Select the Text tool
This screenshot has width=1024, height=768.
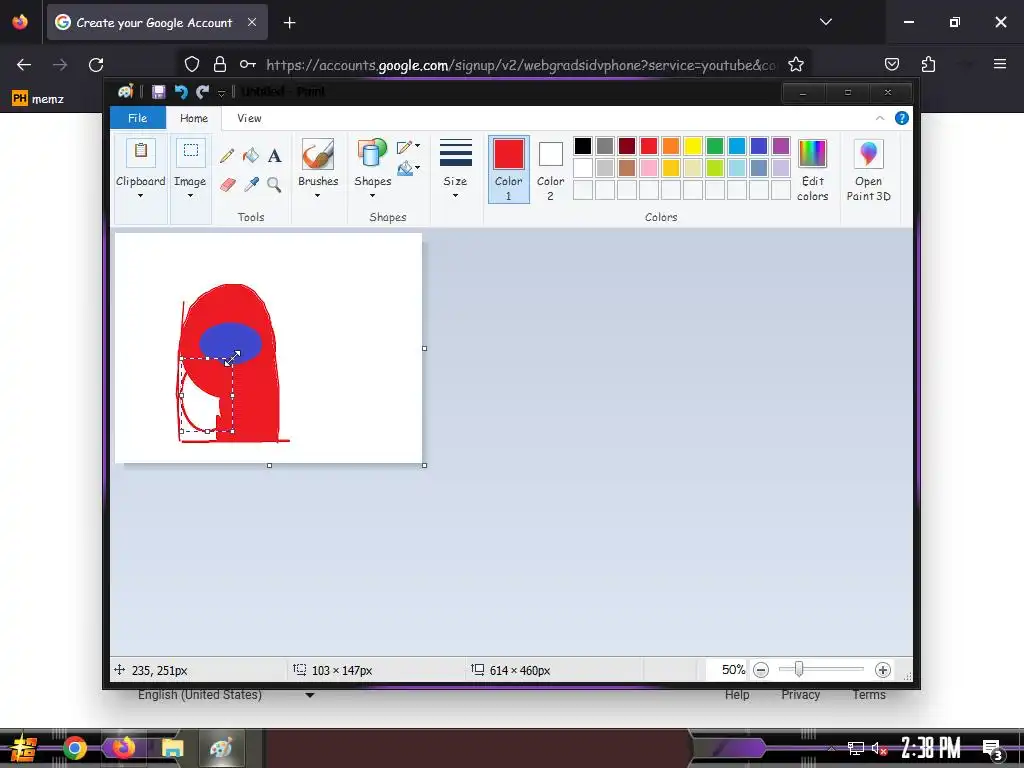(x=274, y=155)
